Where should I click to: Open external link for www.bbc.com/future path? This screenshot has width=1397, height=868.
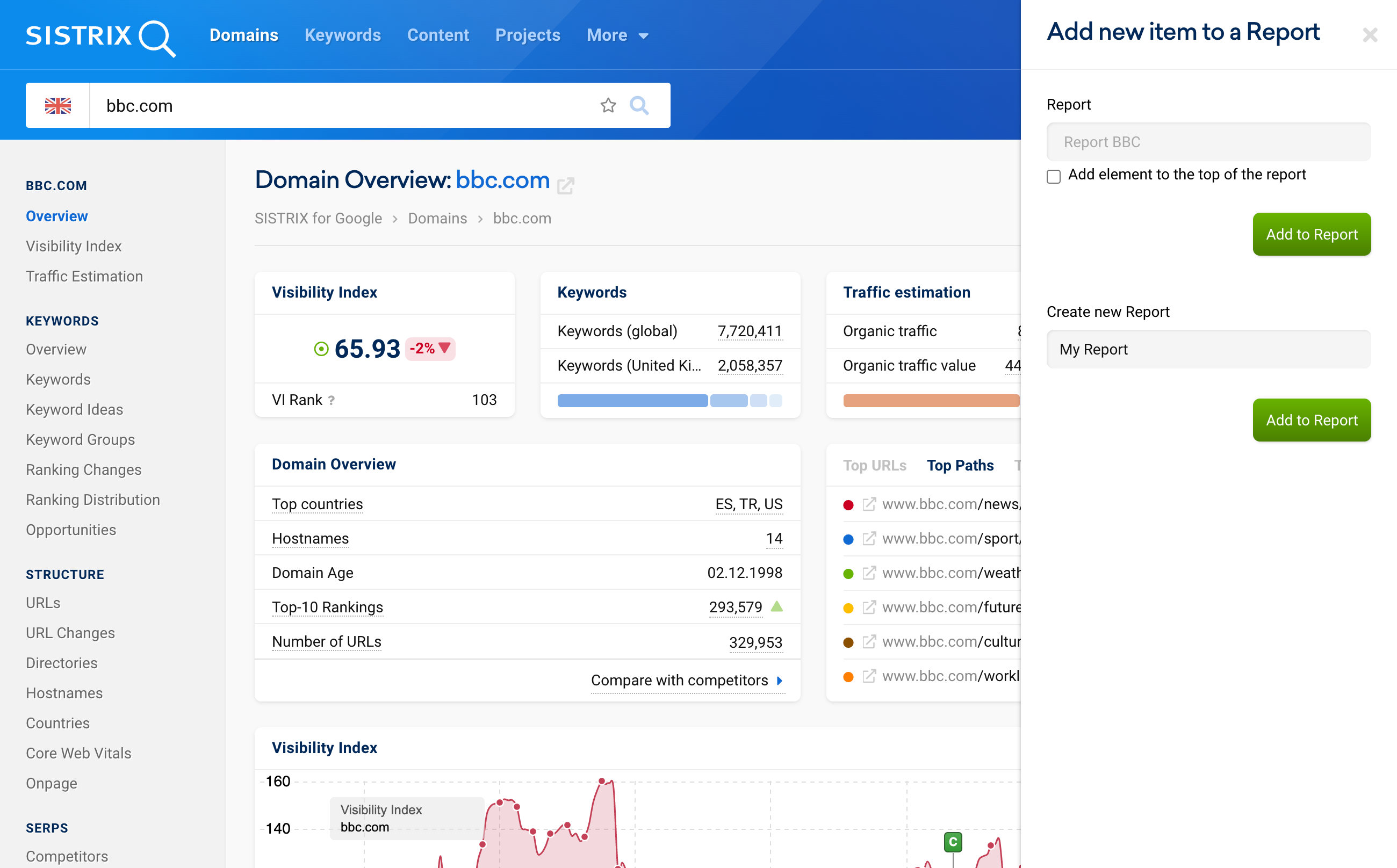coord(869,607)
